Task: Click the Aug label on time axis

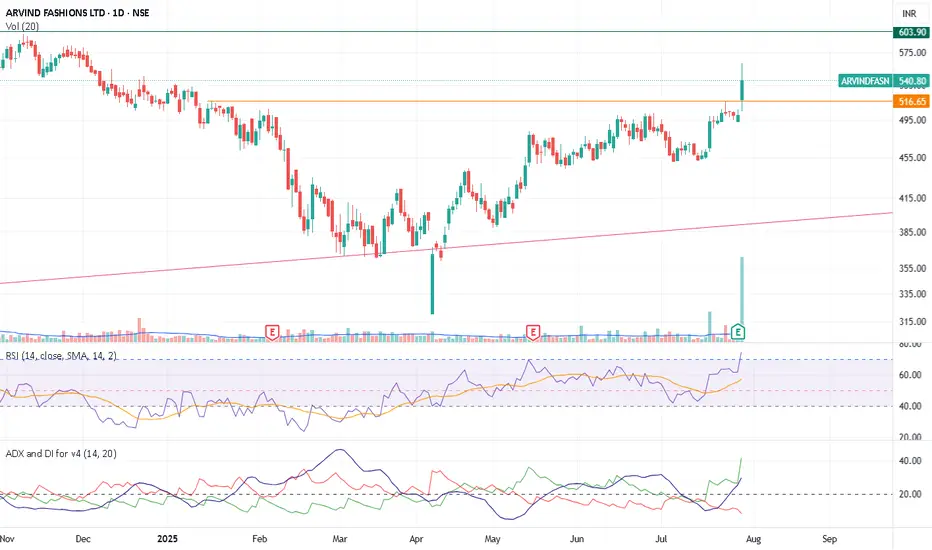Action: pos(753,539)
